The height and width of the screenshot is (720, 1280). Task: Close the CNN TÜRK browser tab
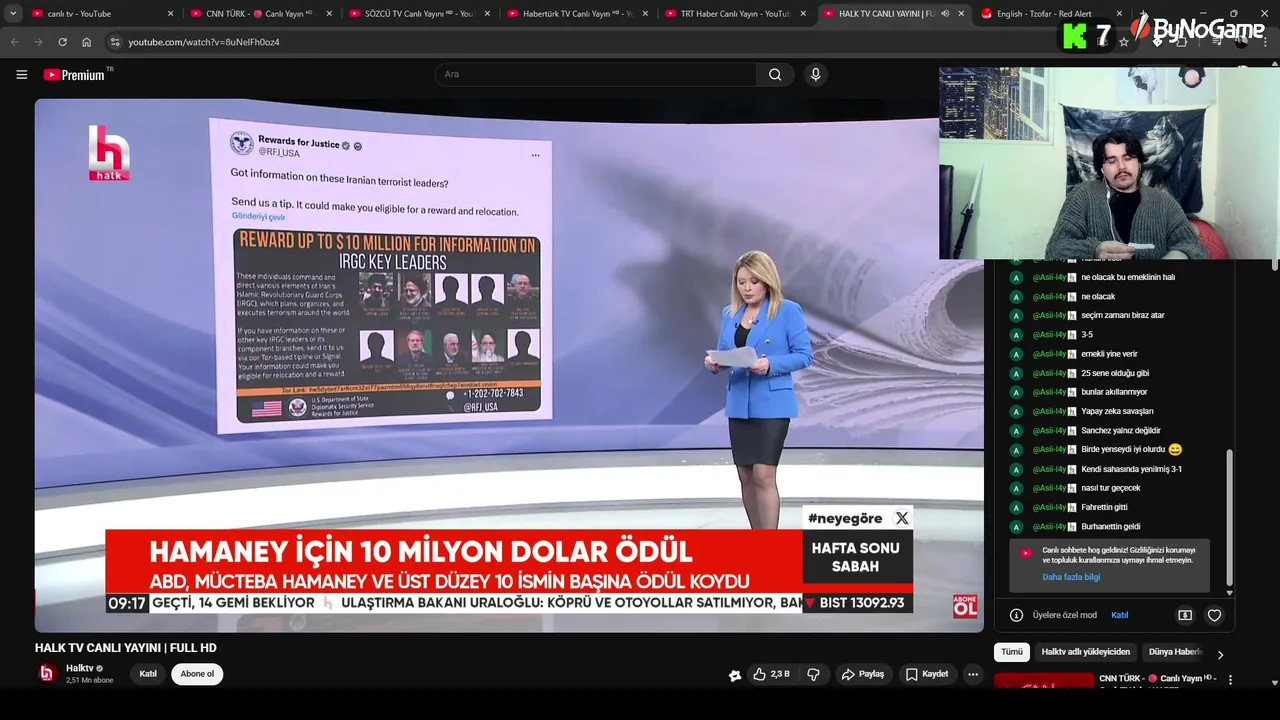tap(328, 14)
